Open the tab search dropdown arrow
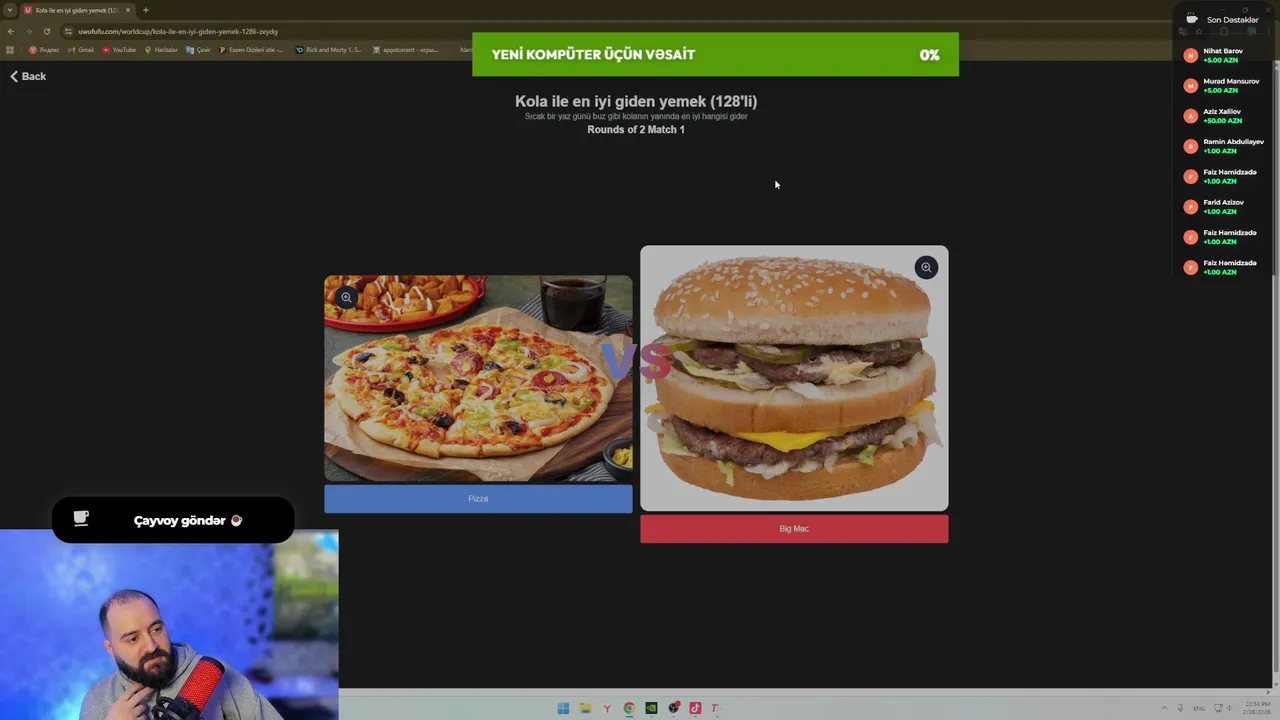Image resolution: width=1280 pixels, height=720 pixels. click(x=9, y=10)
